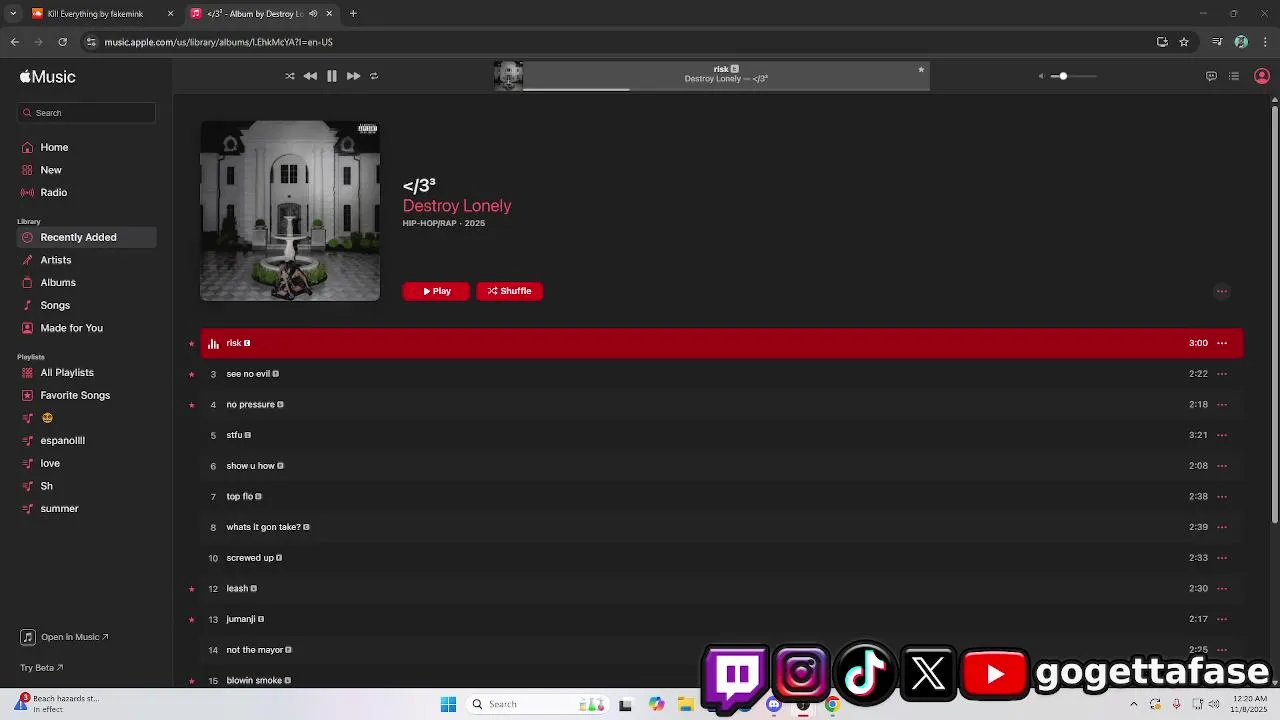Open Albums in the Library
The height and width of the screenshot is (720, 1280).
[58, 282]
